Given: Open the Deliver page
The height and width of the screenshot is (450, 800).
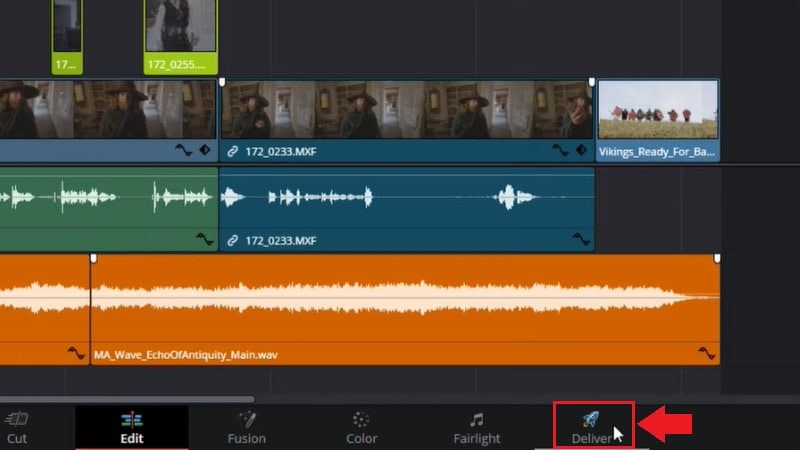Looking at the screenshot, I should pos(592,428).
